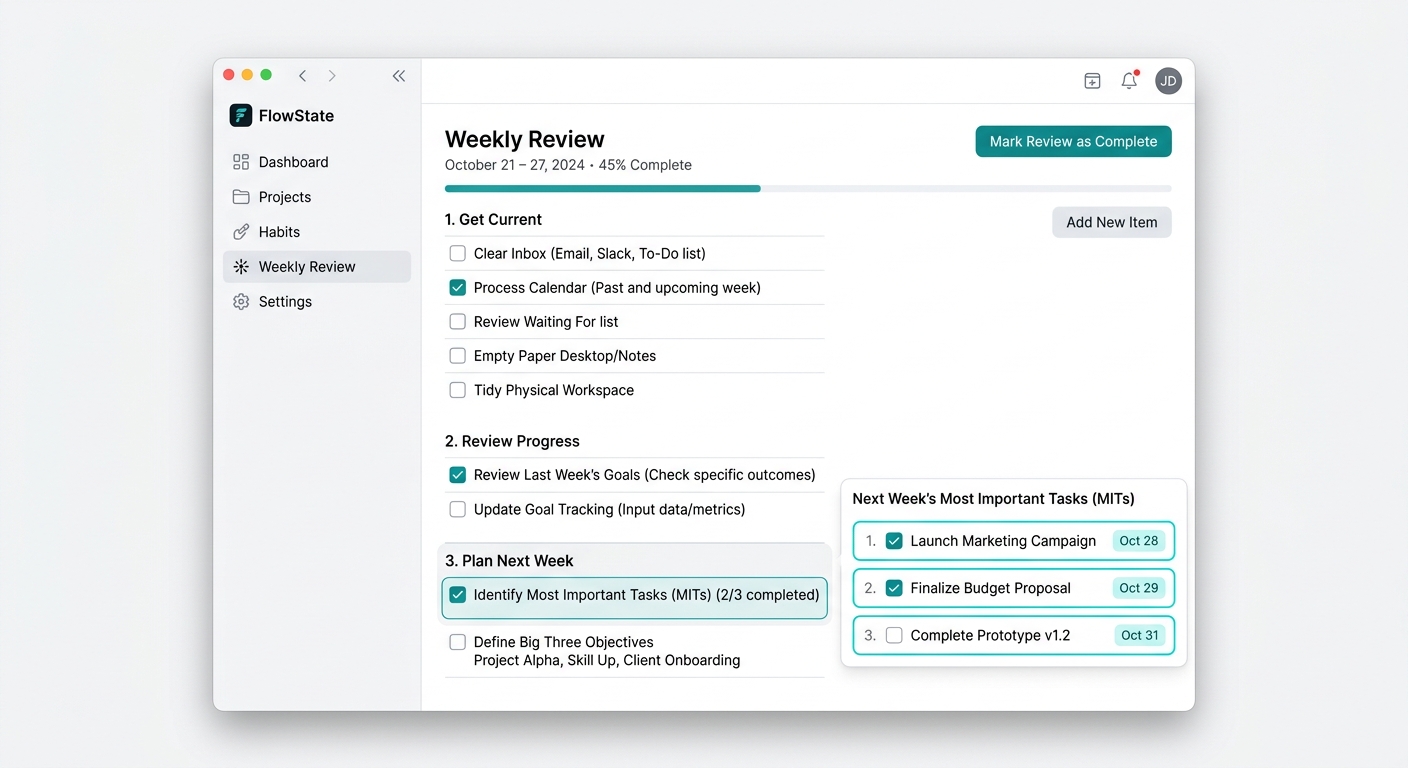Image resolution: width=1408 pixels, height=768 pixels.
Task: Collapse the sidebar with double-chevron icon
Action: click(x=399, y=76)
